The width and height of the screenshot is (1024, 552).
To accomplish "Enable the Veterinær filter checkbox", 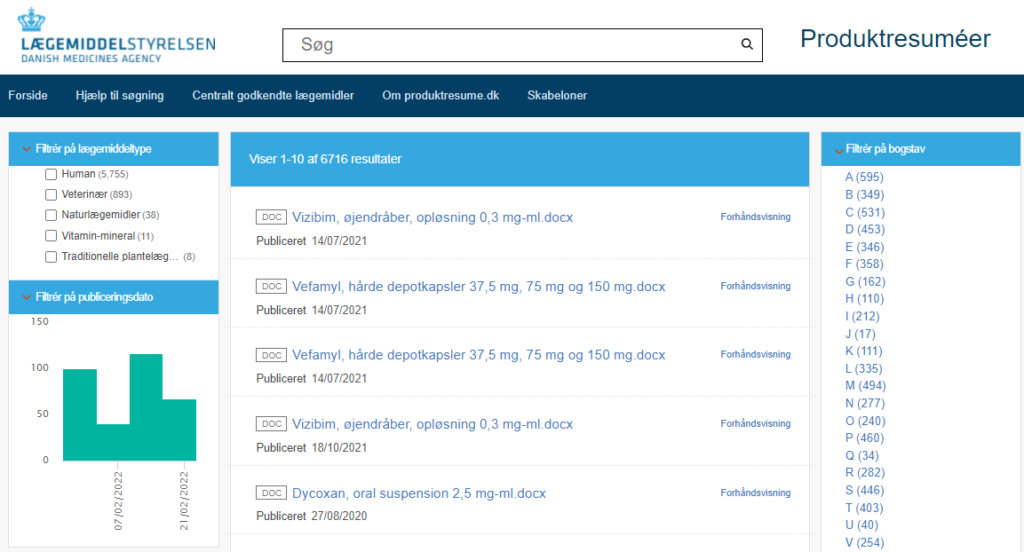I will pos(51,194).
